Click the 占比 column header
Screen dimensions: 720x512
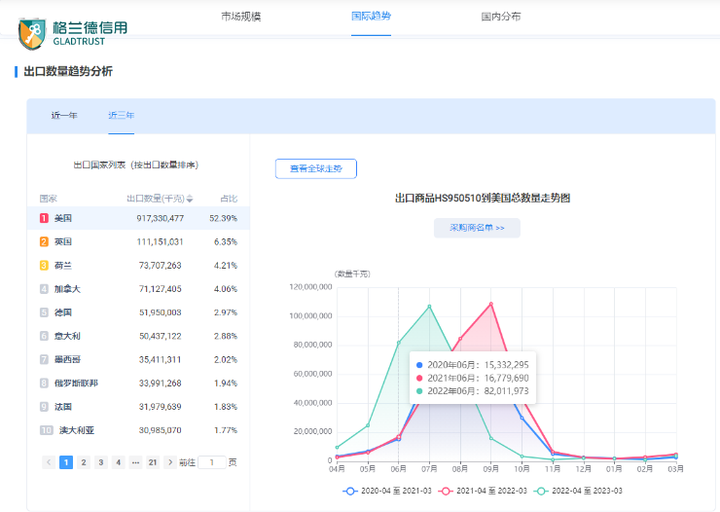coord(229,198)
